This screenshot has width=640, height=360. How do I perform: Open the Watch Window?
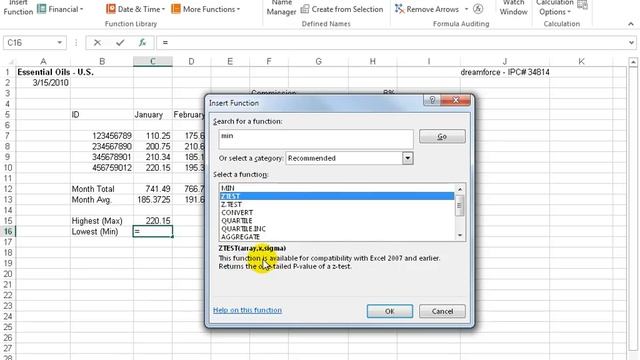513,8
